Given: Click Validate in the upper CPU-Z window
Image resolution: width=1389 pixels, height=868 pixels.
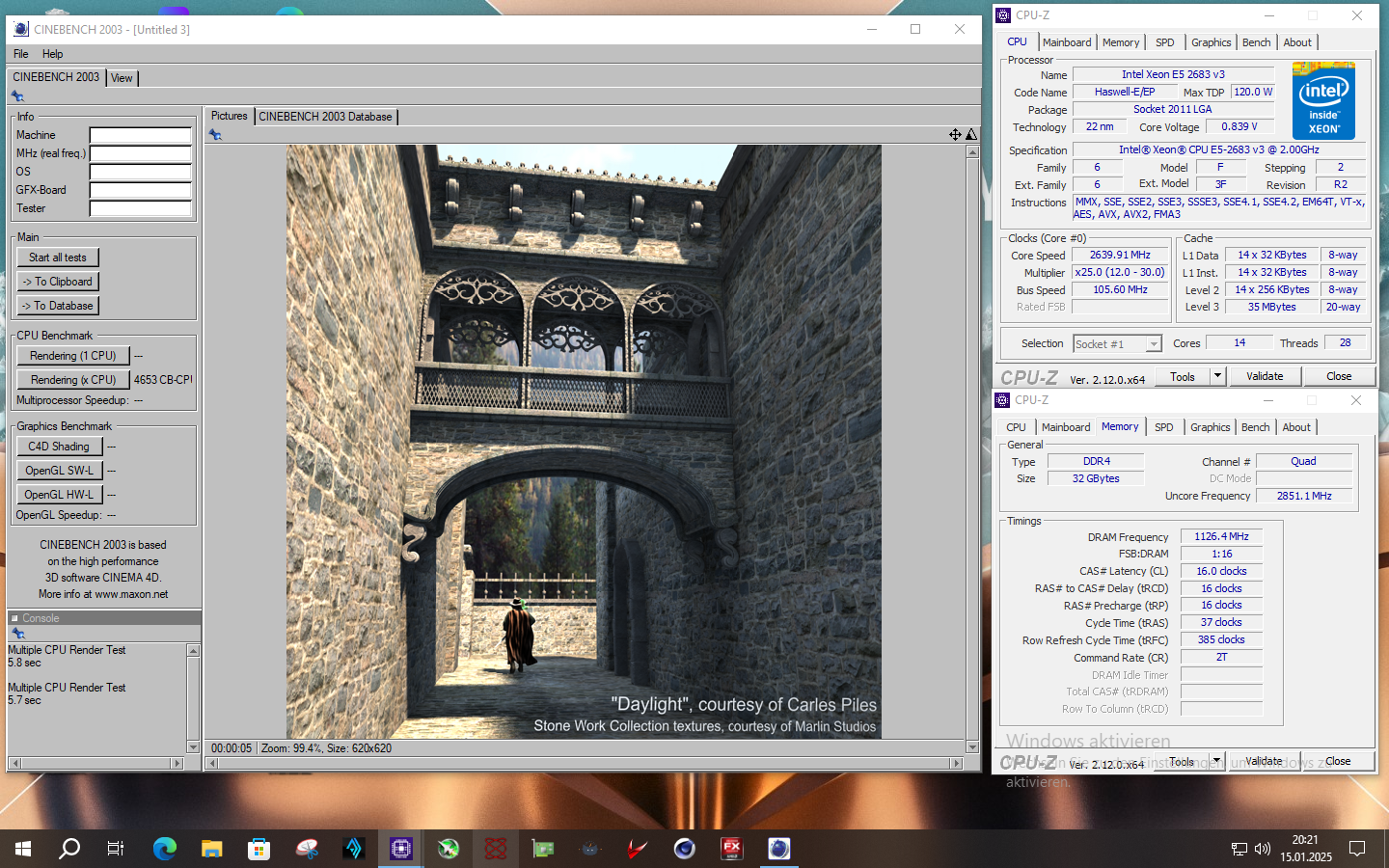Looking at the screenshot, I should pyautogui.click(x=1265, y=376).
